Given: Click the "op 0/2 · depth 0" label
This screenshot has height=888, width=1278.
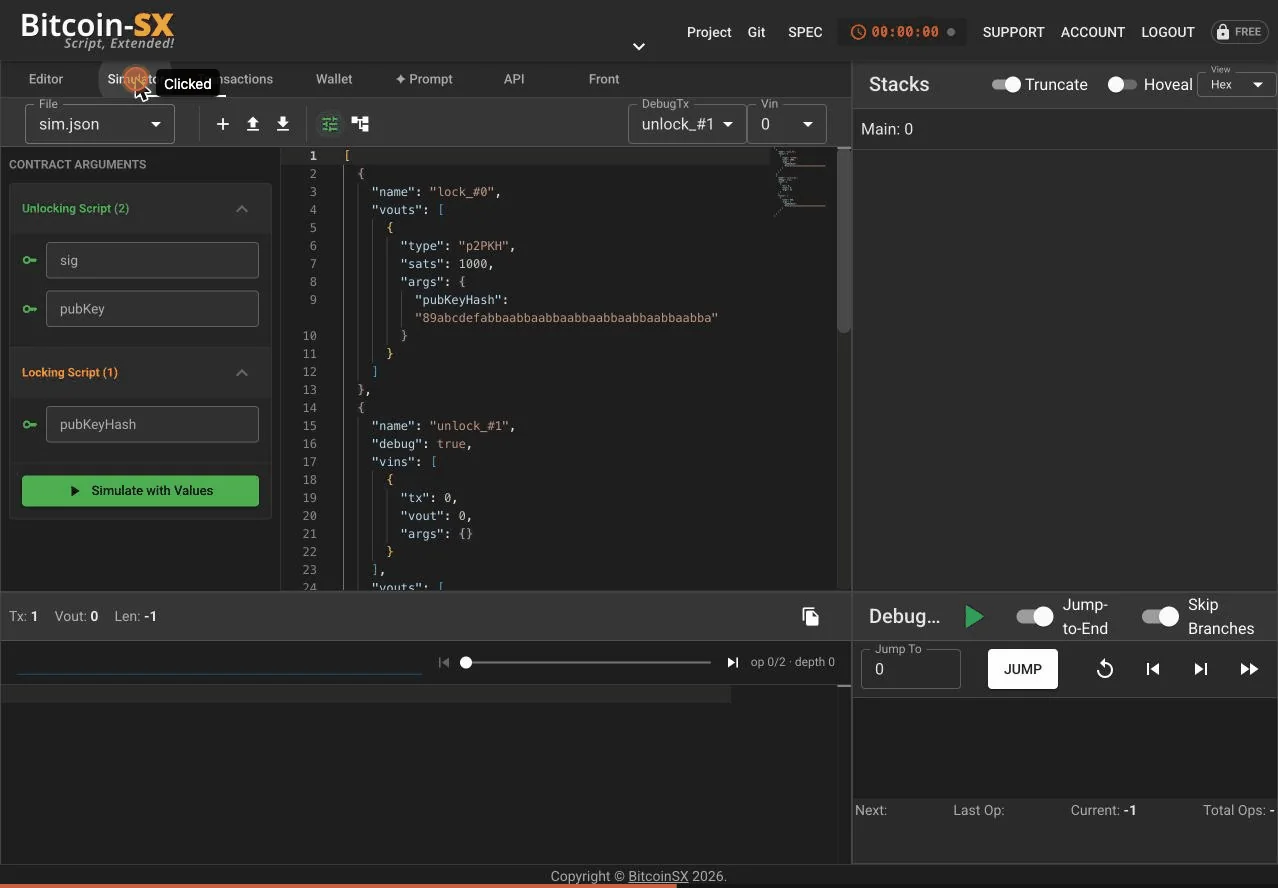Looking at the screenshot, I should [x=793, y=662].
